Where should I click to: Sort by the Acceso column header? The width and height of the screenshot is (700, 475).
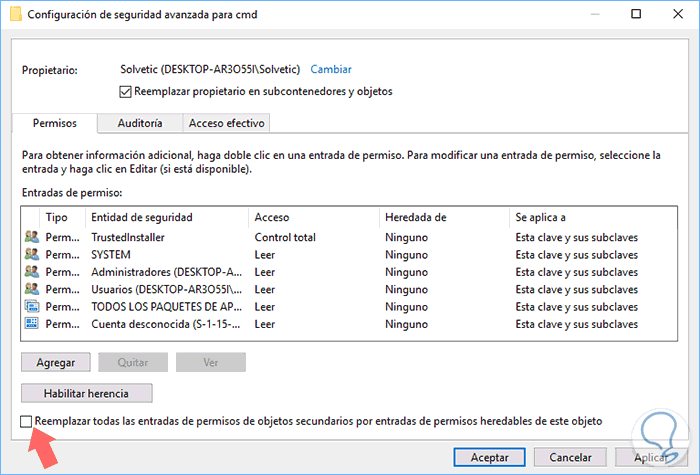314,217
